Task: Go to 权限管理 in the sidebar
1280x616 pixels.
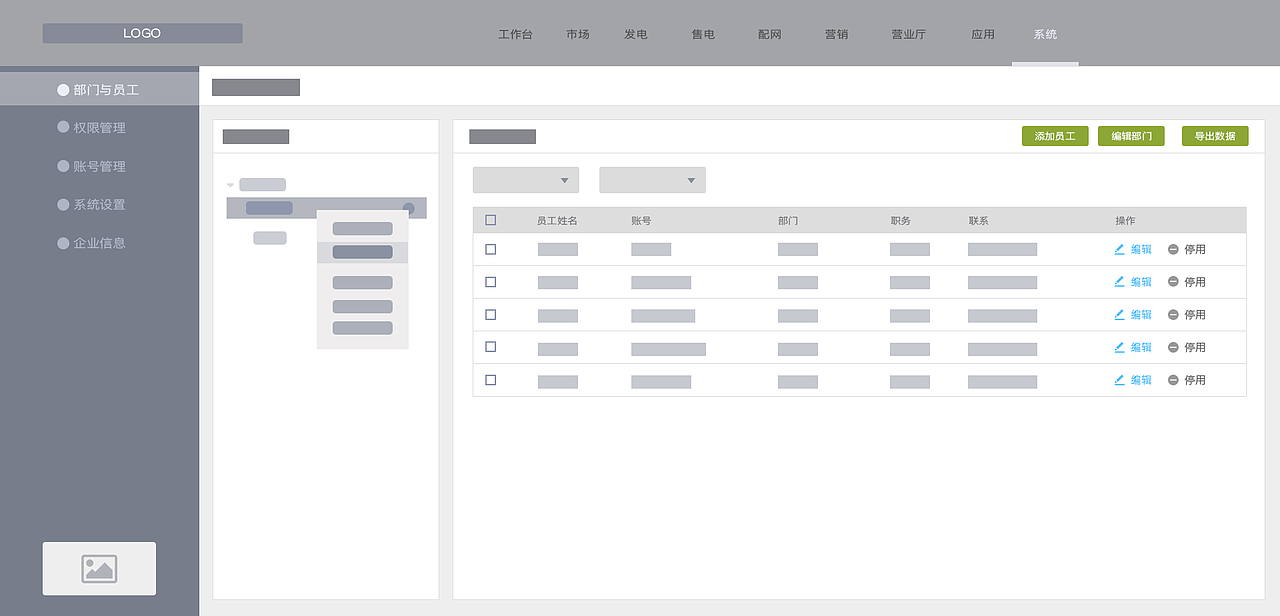Action: coord(99,128)
